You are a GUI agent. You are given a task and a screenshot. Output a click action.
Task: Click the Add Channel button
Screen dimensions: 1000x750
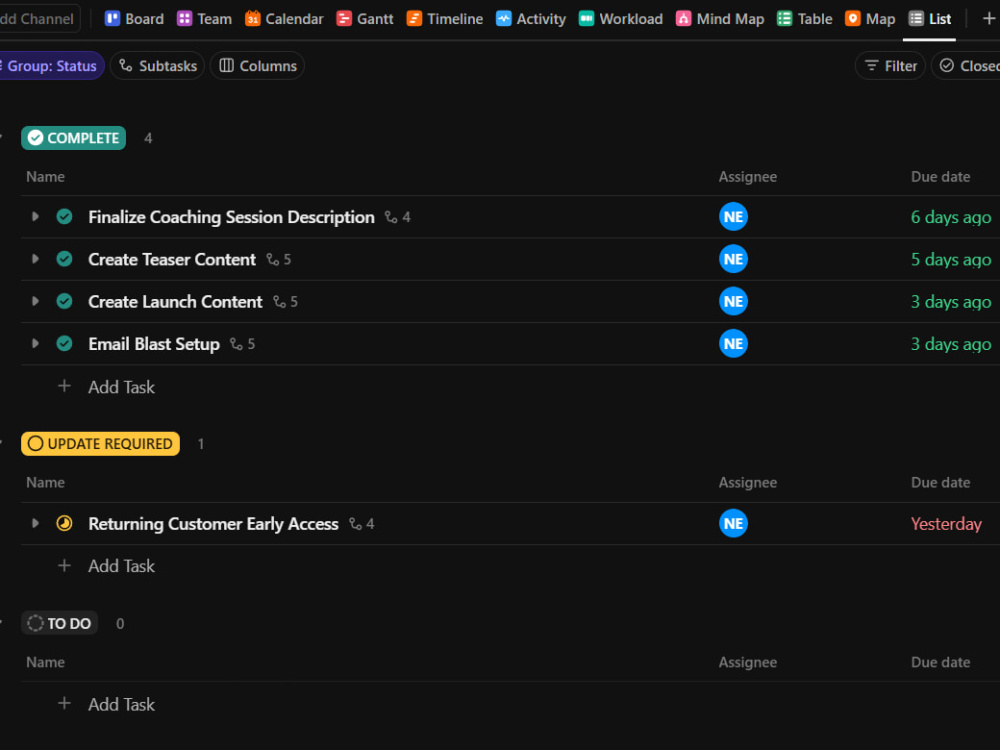pyautogui.click(x=38, y=18)
